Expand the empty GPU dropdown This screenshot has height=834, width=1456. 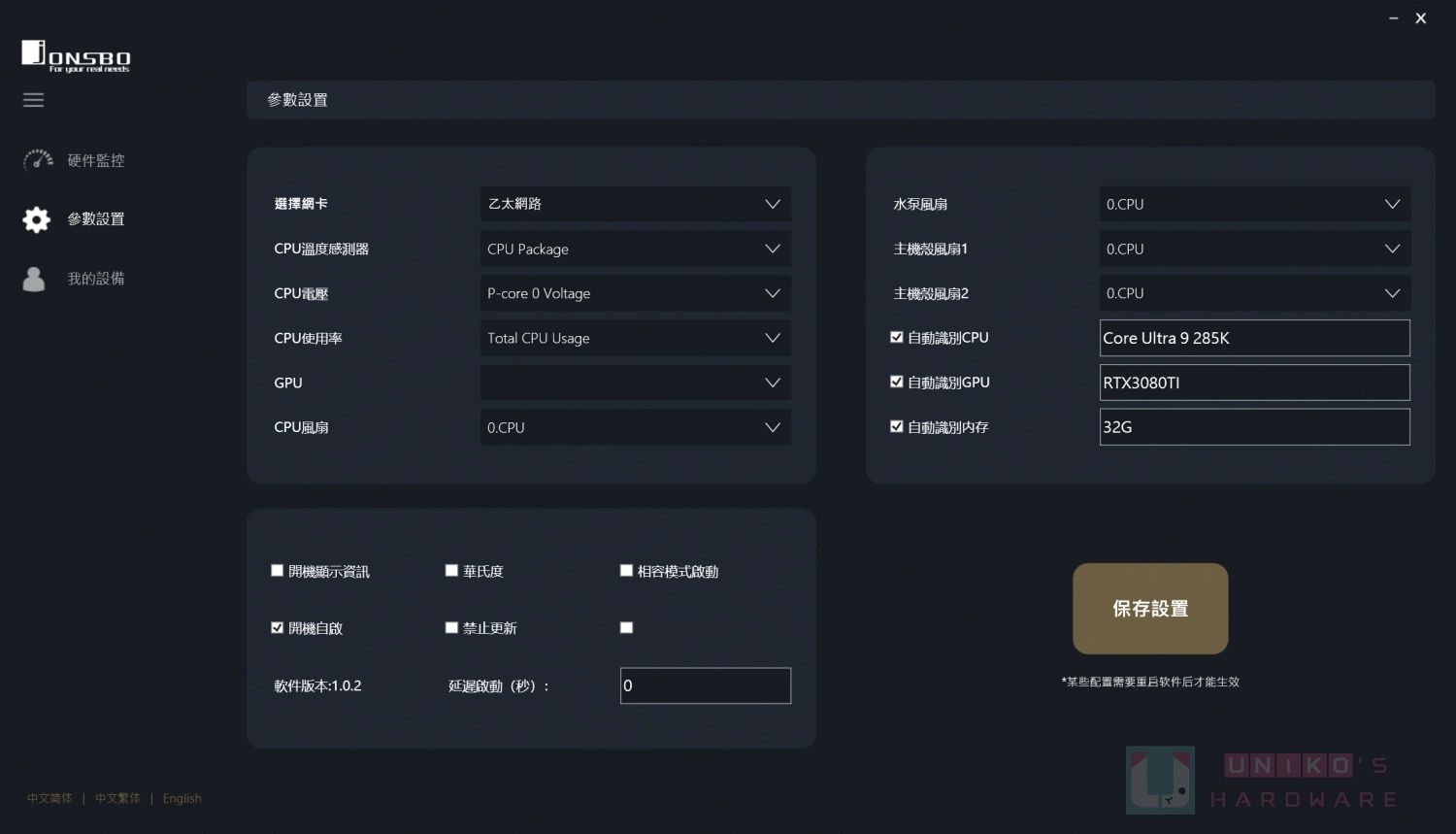coord(635,383)
